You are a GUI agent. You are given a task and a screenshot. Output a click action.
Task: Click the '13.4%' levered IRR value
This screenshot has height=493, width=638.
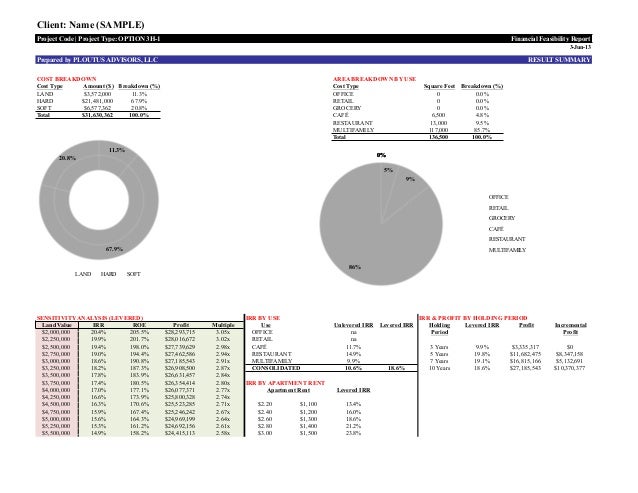(353, 404)
